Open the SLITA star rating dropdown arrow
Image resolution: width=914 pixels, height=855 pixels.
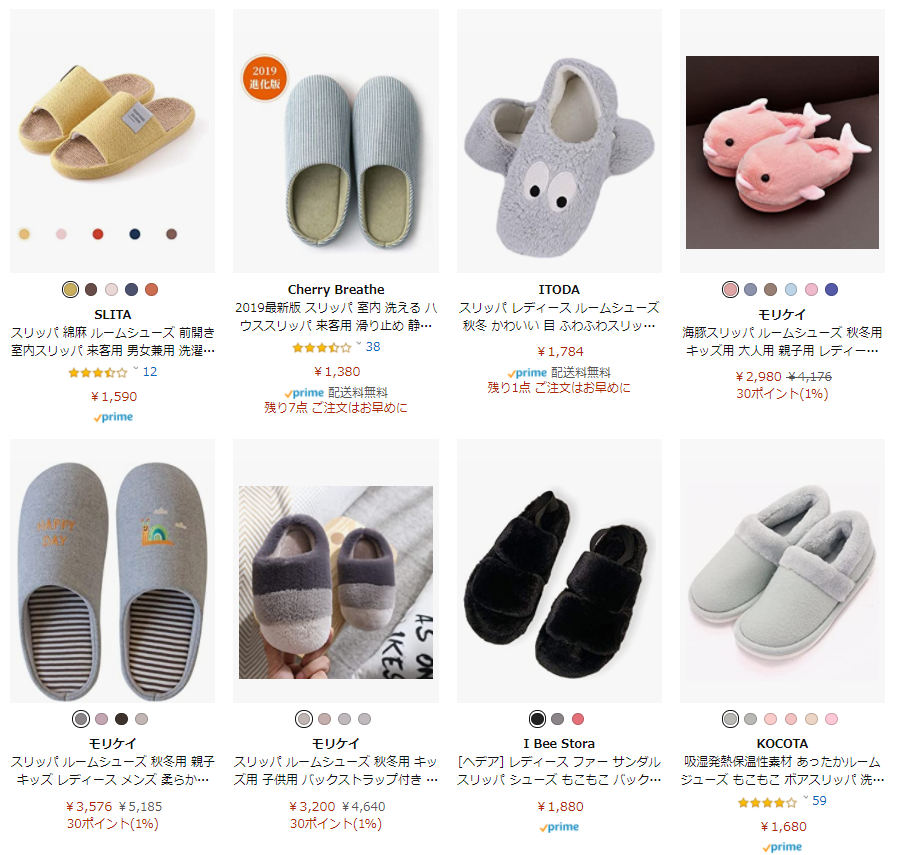point(135,370)
